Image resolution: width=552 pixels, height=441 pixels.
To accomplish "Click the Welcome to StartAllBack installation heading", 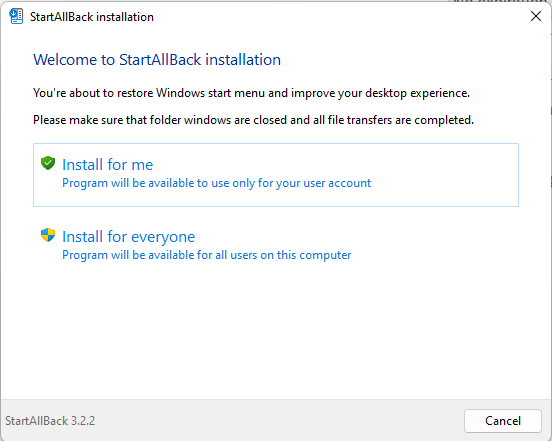I will (x=157, y=60).
